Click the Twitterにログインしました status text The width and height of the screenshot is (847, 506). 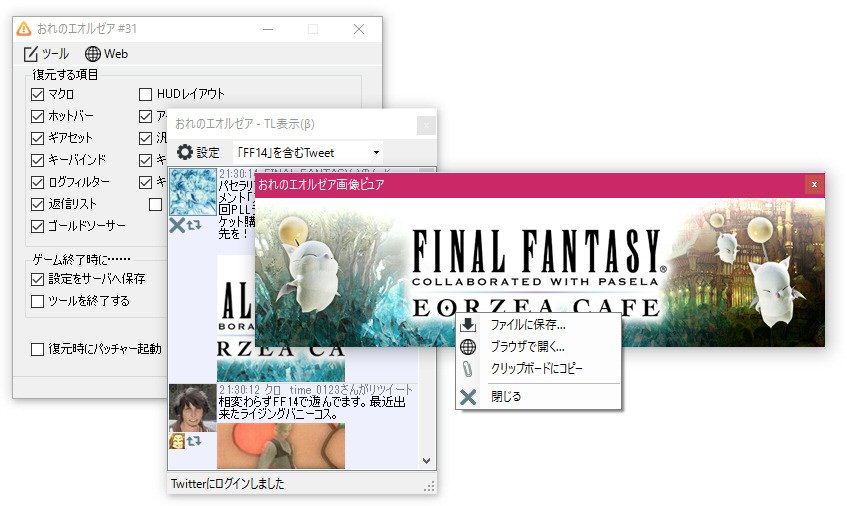point(227,483)
